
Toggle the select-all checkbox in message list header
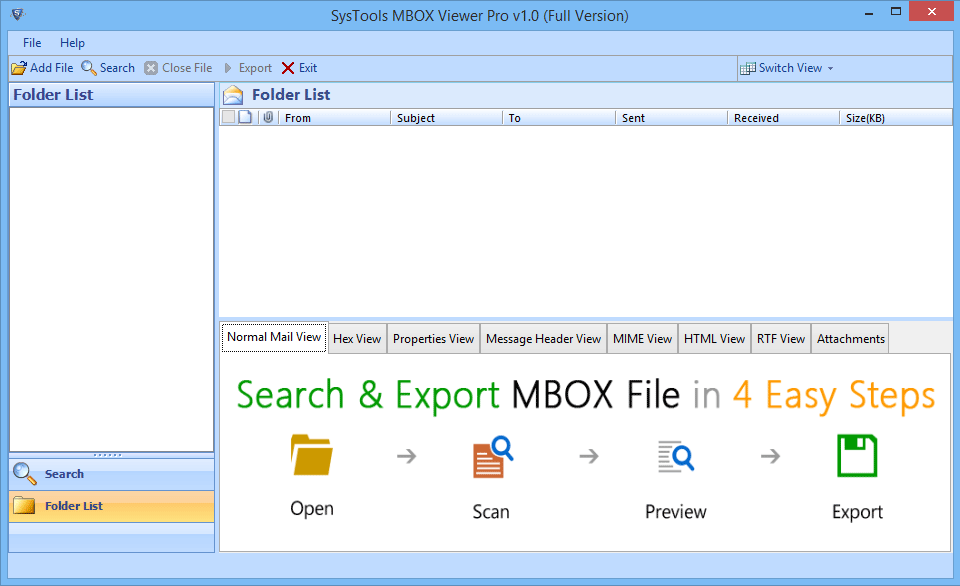pos(228,117)
